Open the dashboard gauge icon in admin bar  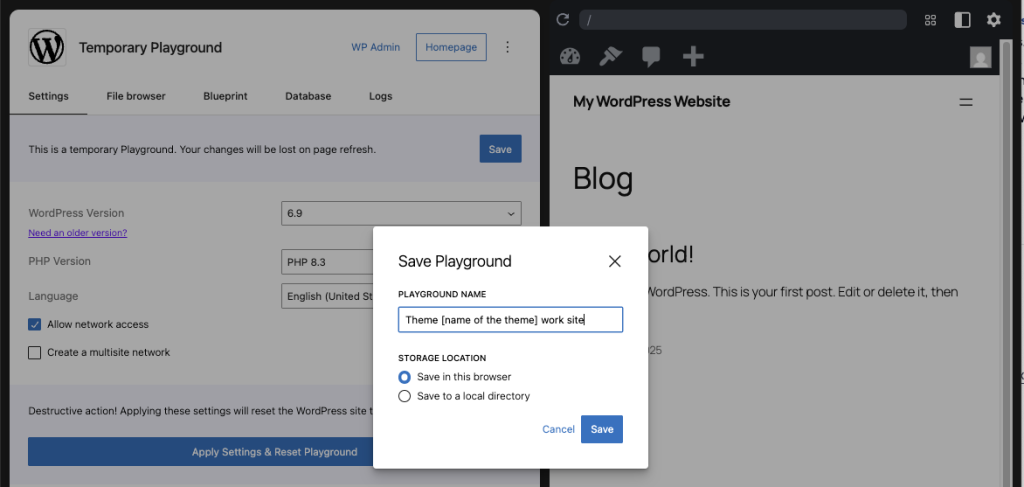coord(570,57)
